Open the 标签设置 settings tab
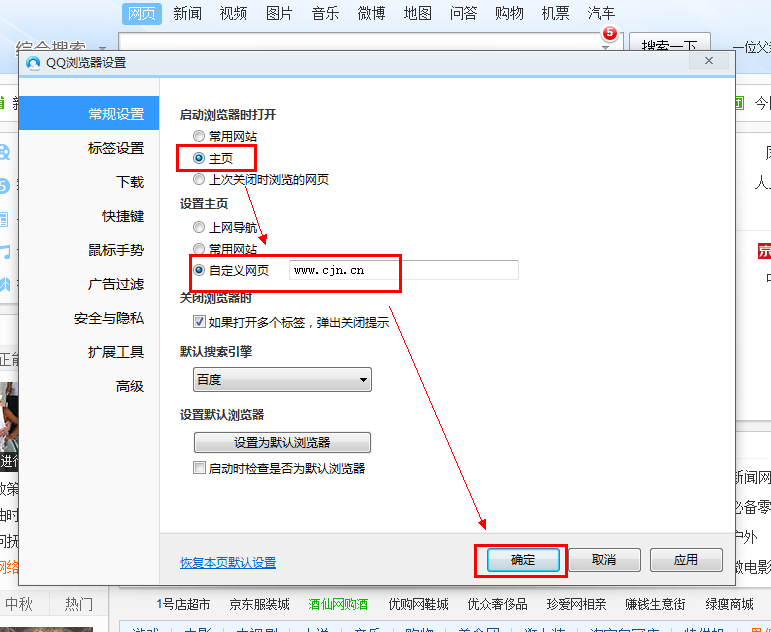 [x=116, y=148]
